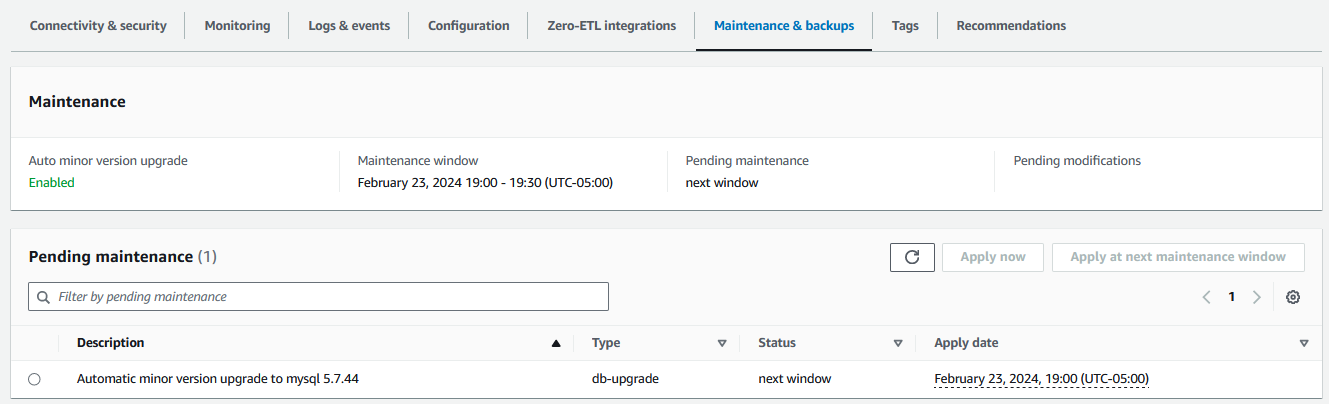Sort the Apply date column
Screen dimensions: 1329x404
pyautogui.click(x=1303, y=343)
